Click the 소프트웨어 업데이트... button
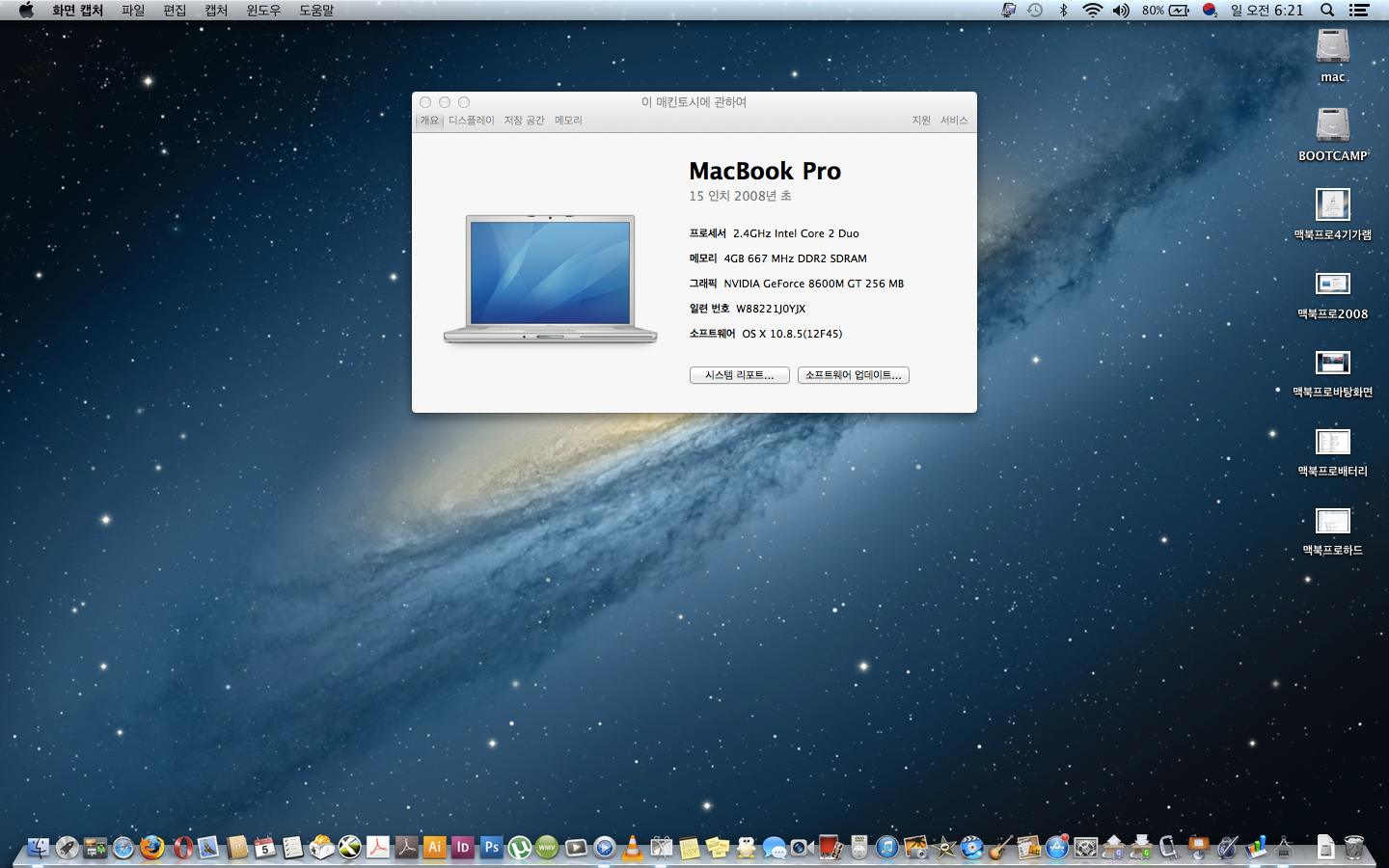 pyautogui.click(x=853, y=375)
